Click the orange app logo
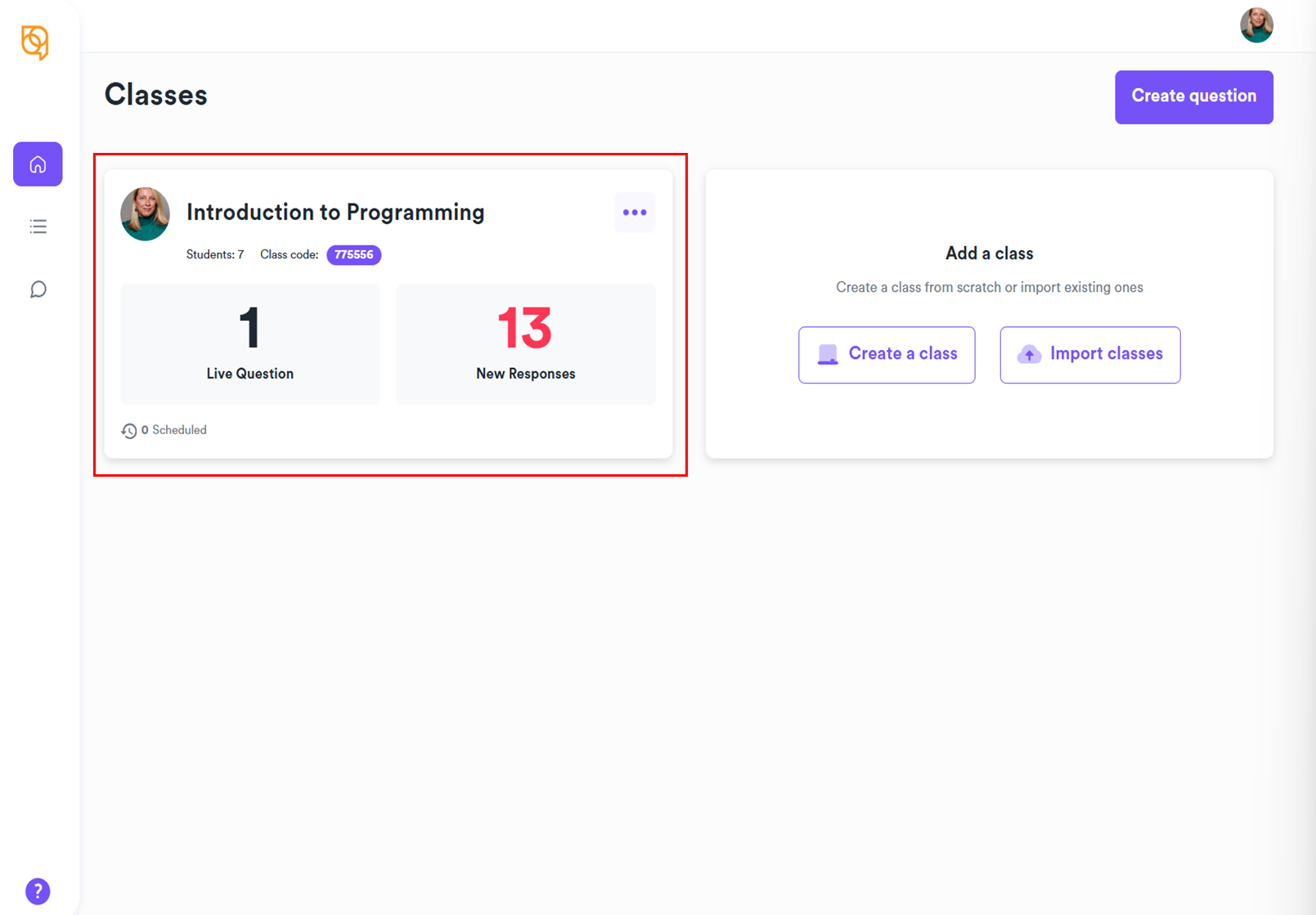Viewport: 1316px width, 915px height. [35, 43]
